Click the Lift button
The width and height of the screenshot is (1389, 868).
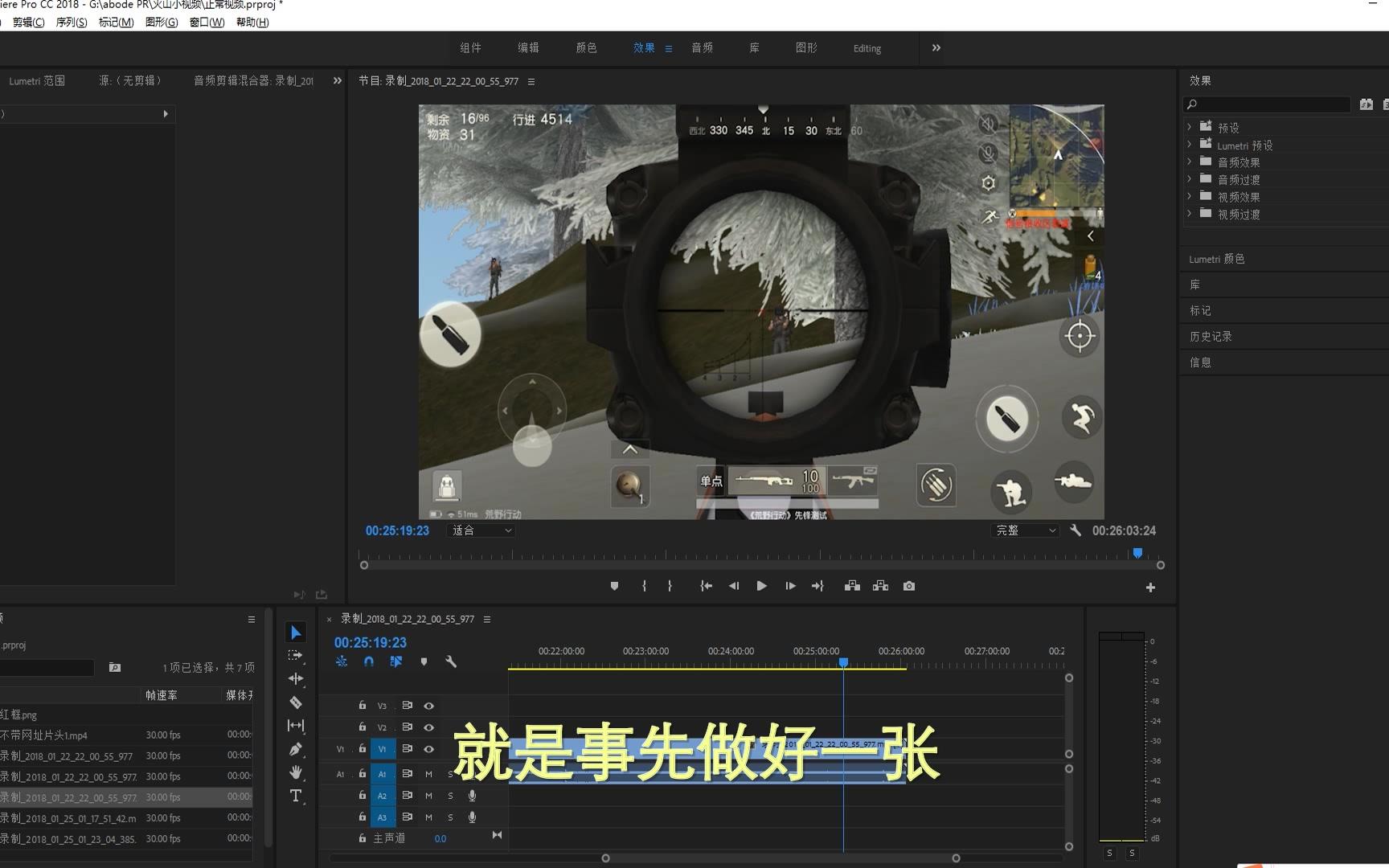[852, 586]
